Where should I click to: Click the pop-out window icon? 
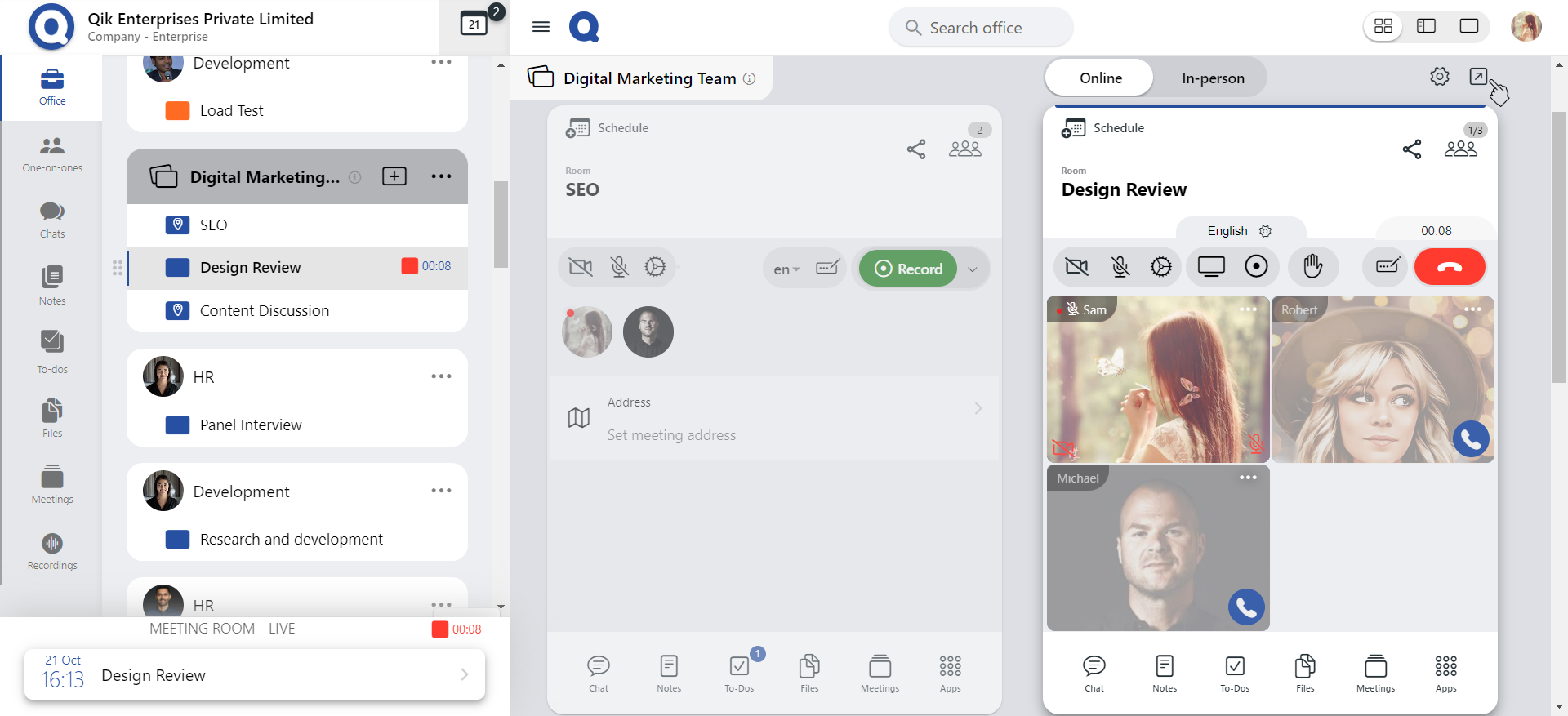click(x=1477, y=77)
